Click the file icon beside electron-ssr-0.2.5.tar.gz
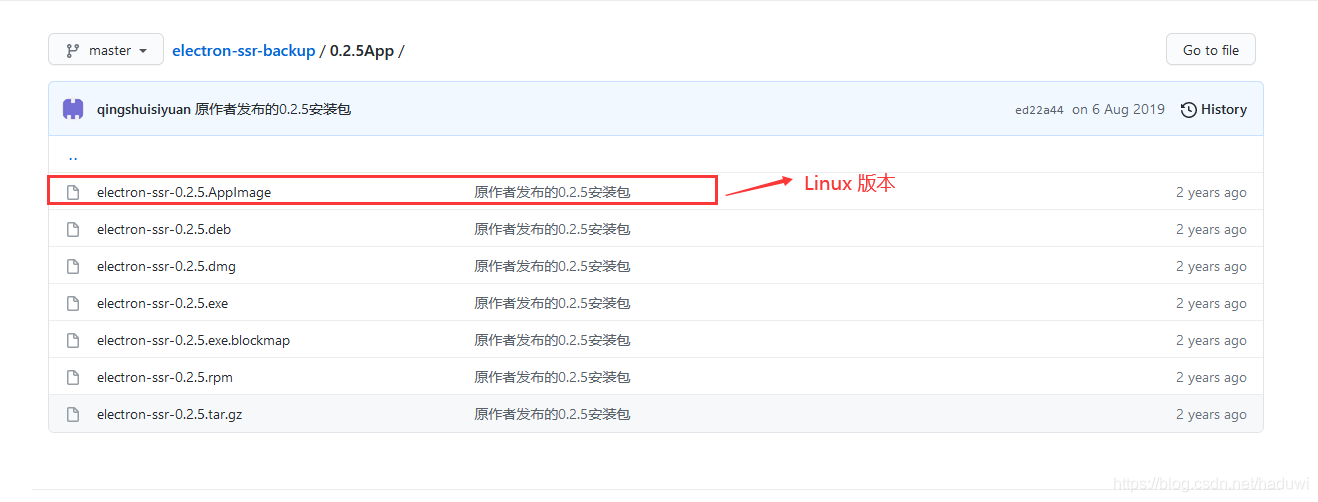The height and width of the screenshot is (502, 1318). click(x=73, y=414)
